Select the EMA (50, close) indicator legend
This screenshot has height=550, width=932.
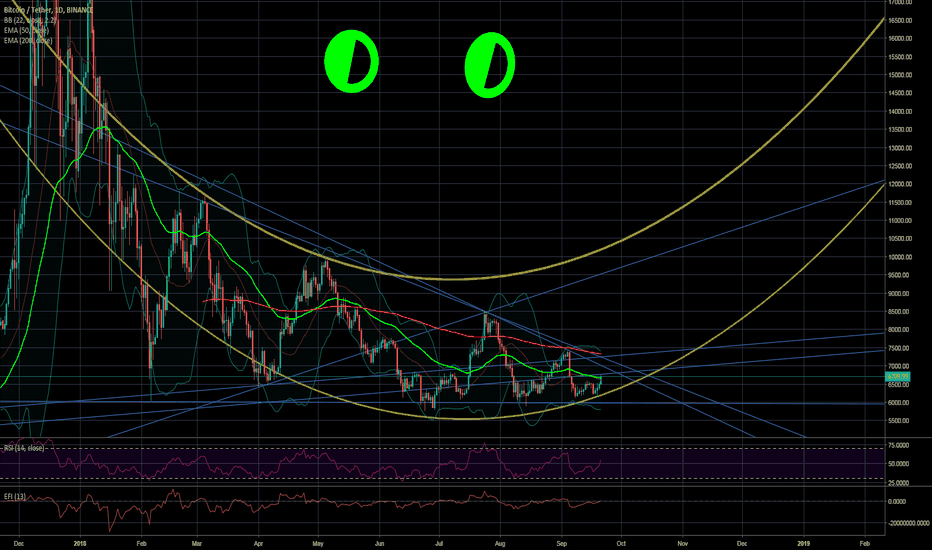pyautogui.click(x=26, y=30)
